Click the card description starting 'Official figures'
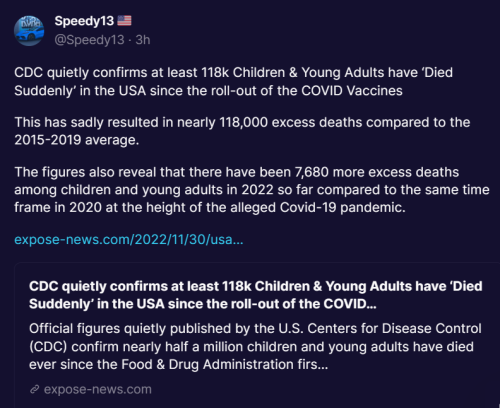Screen dimensions: 500x408 pyautogui.click(x=255, y=347)
